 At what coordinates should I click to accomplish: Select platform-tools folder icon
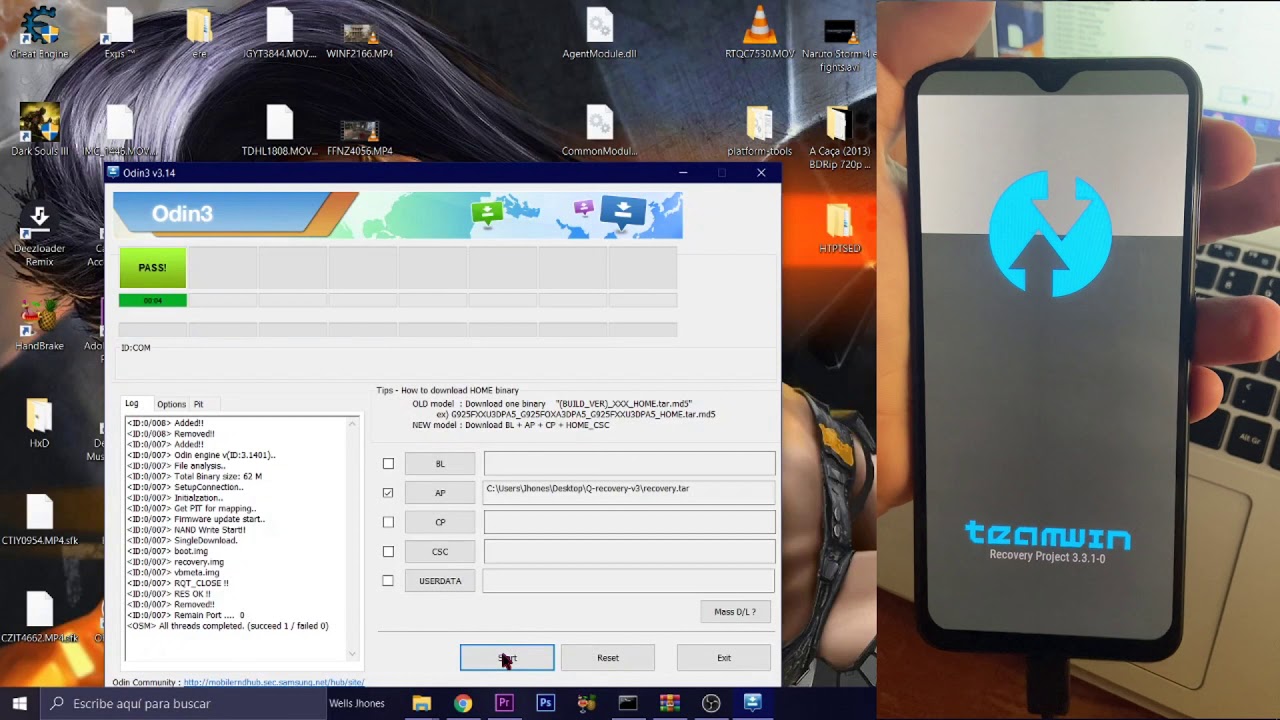coord(759,130)
